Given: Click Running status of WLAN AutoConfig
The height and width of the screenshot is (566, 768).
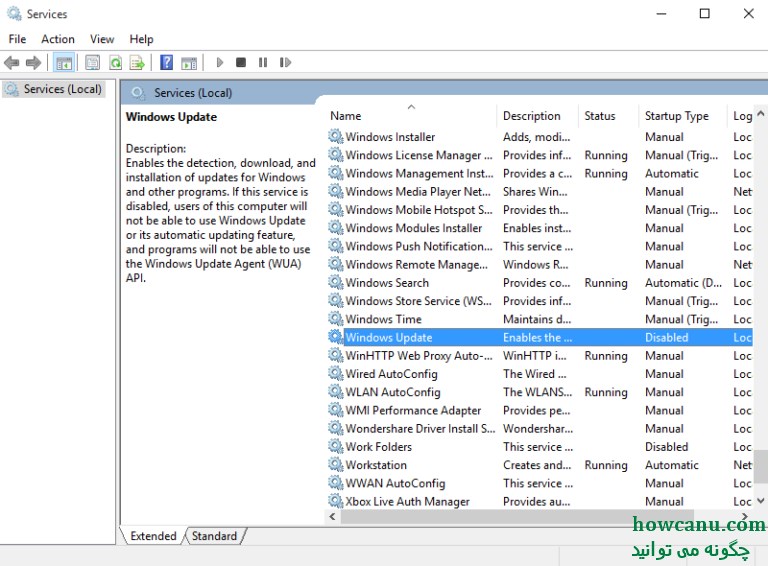Looking at the screenshot, I should [x=606, y=392].
